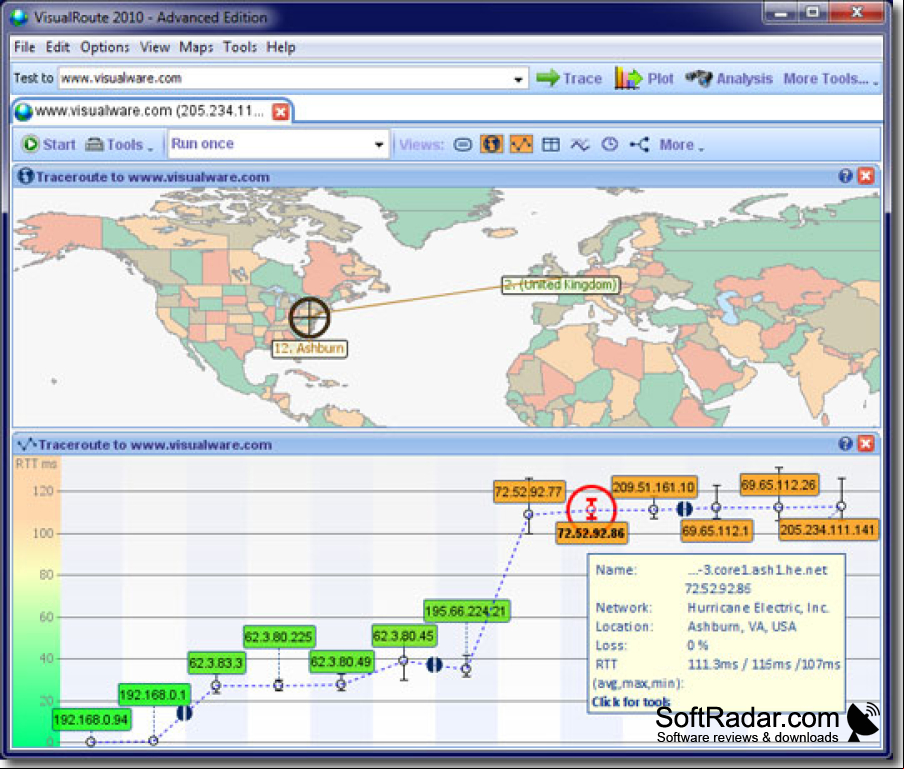
Task: Select hop label 69.65.112.1
Action: tap(716, 531)
